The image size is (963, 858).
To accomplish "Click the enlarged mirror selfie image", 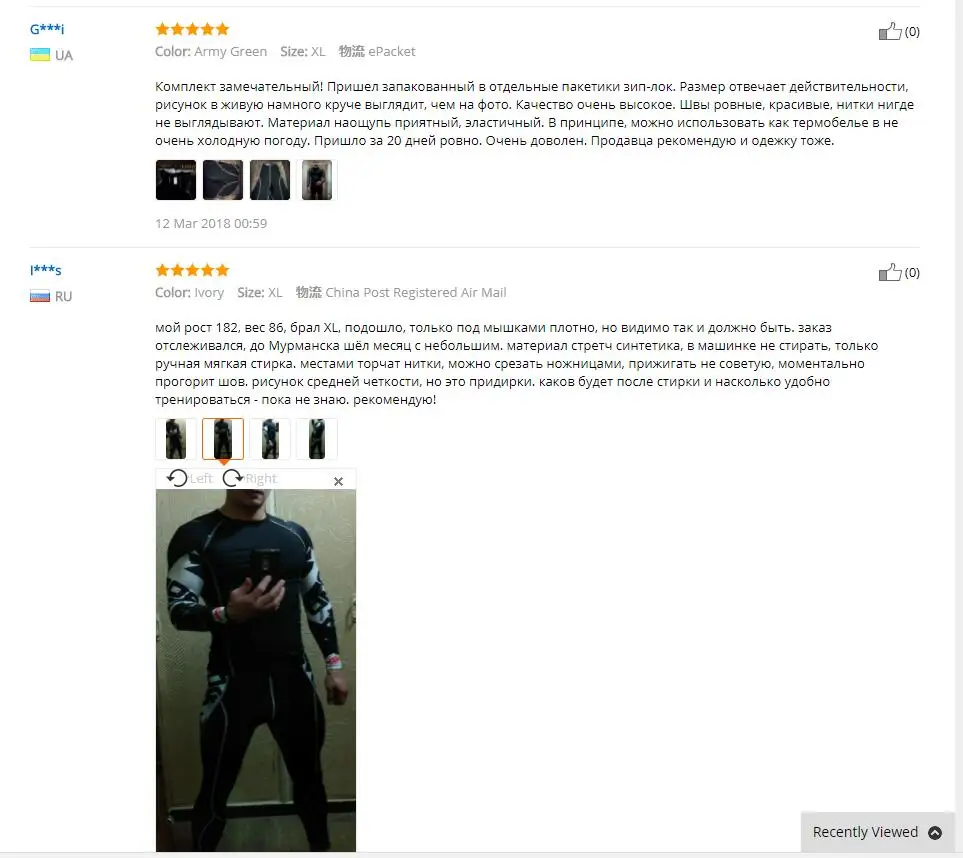I will (255, 670).
